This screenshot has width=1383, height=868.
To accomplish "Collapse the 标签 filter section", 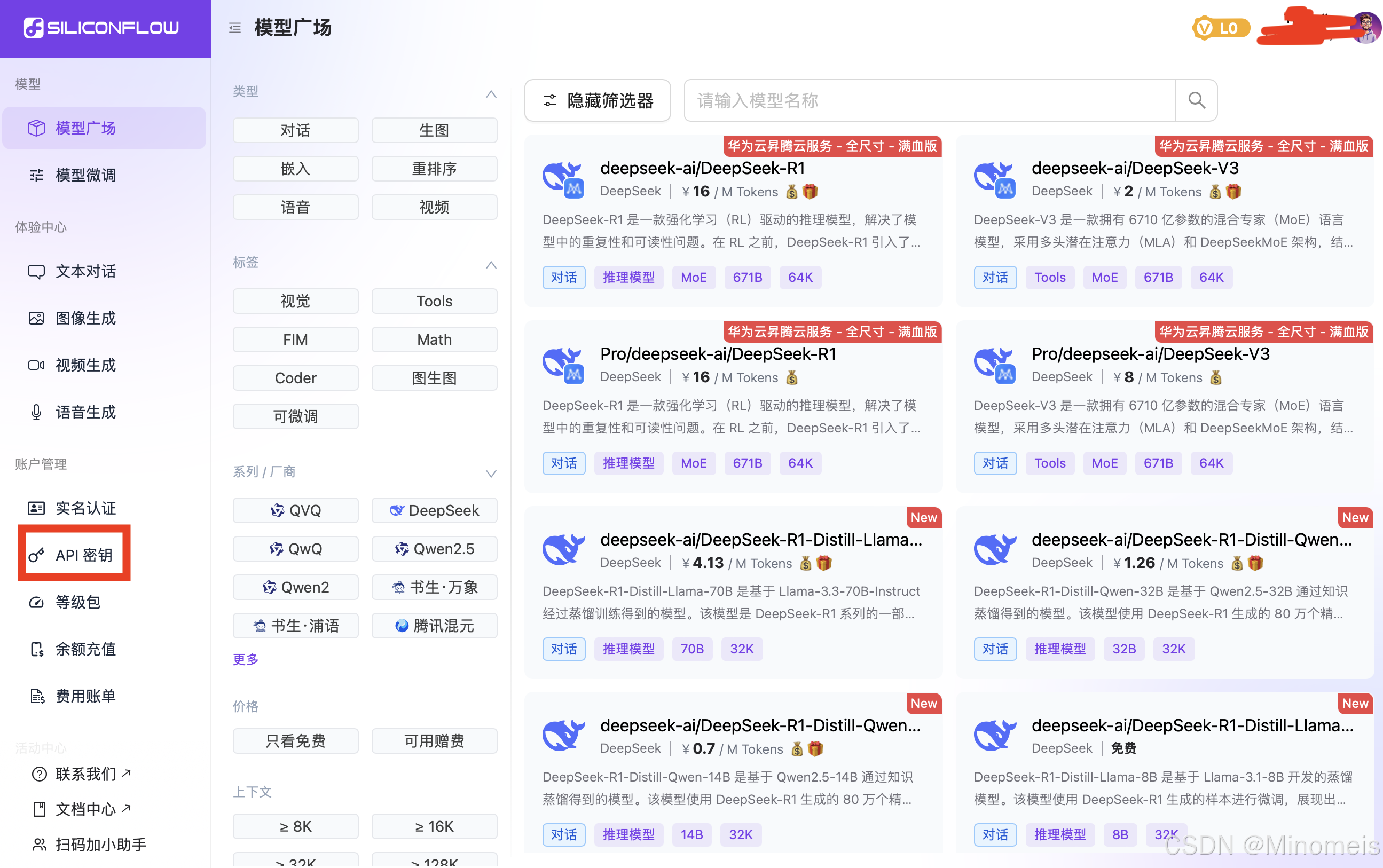I will [x=491, y=264].
